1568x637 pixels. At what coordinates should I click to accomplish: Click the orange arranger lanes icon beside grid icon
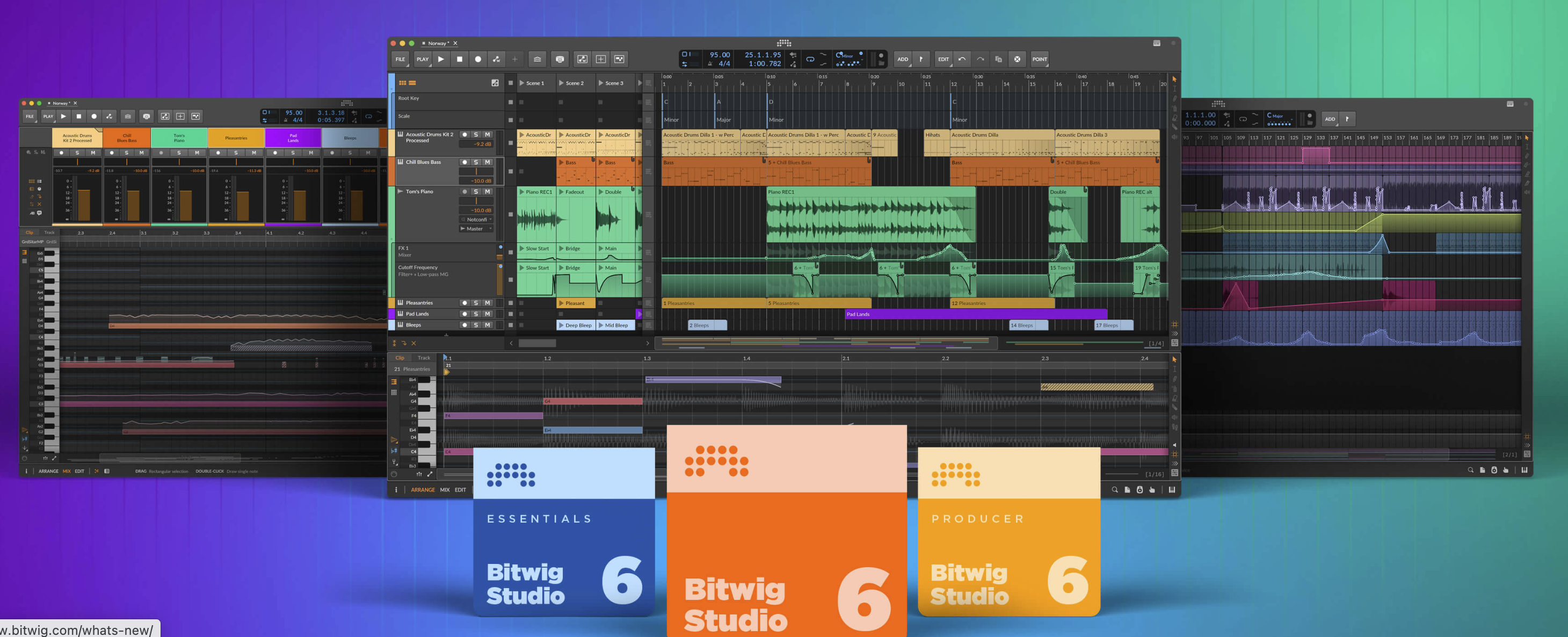click(412, 83)
